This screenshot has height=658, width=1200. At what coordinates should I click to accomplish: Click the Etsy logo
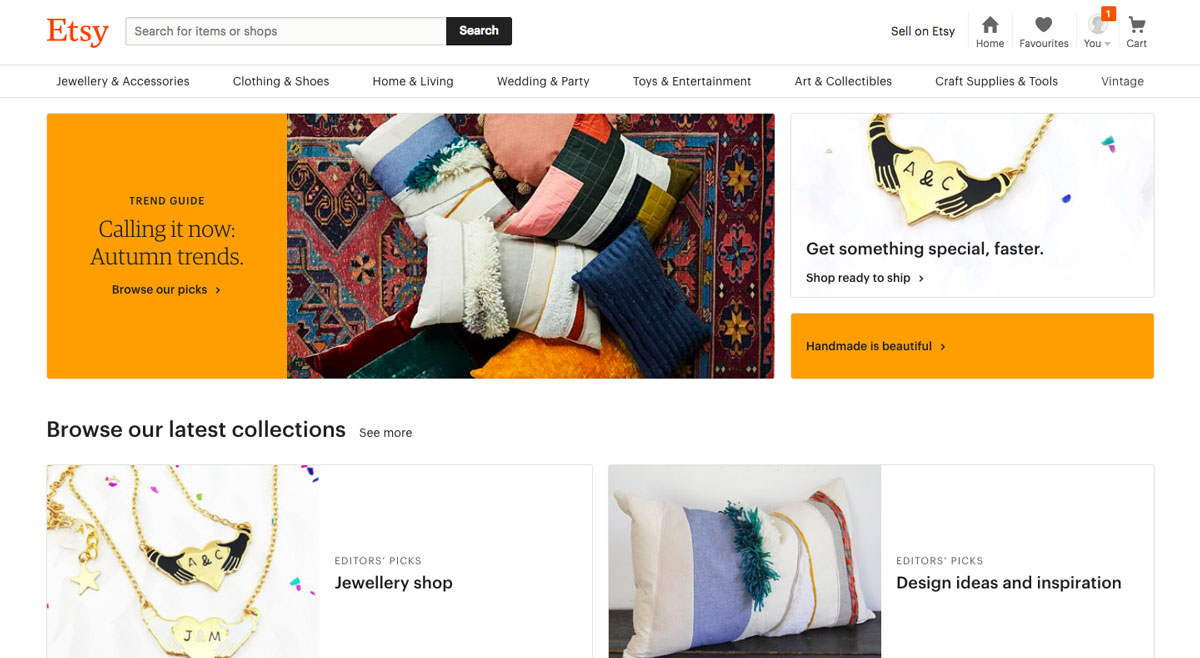click(x=77, y=31)
